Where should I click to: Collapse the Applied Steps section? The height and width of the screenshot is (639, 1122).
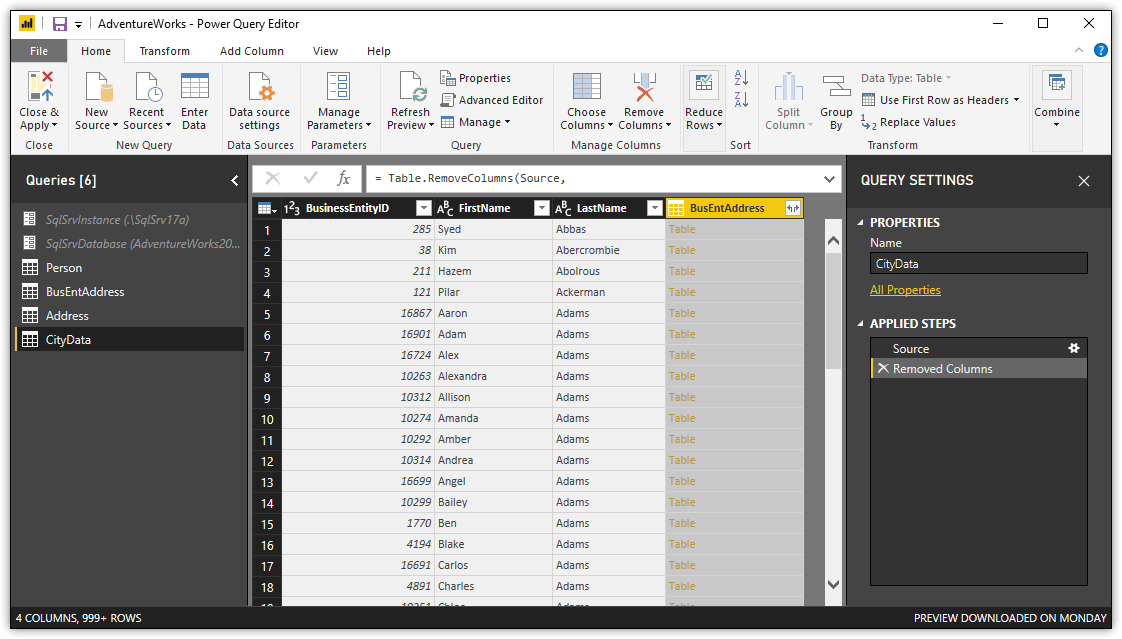pyautogui.click(x=861, y=323)
